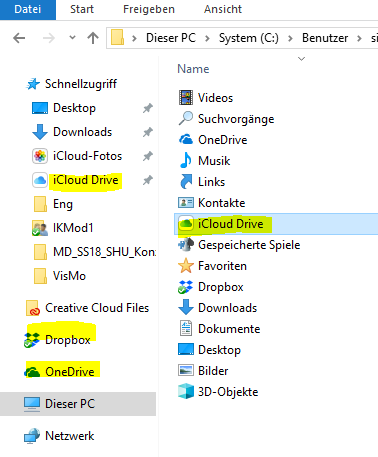Click the Kontakte card icon
Image resolution: width=378 pixels, height=457 pixels.
pos(186,202)
